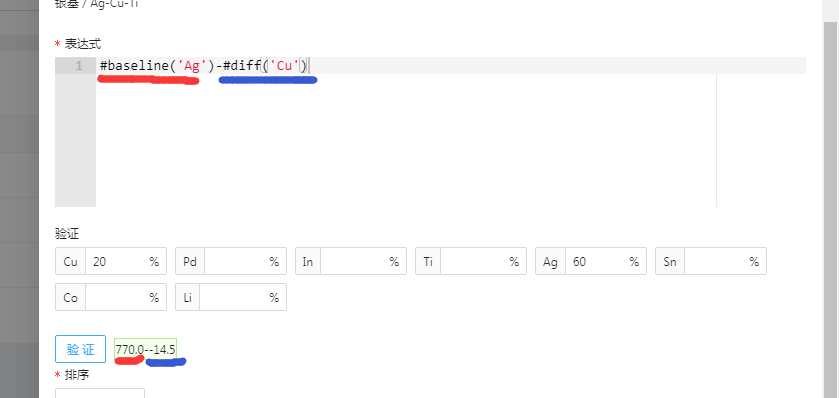Click the 验证 button
Viewport: 839px width, 398px height.
80,349
